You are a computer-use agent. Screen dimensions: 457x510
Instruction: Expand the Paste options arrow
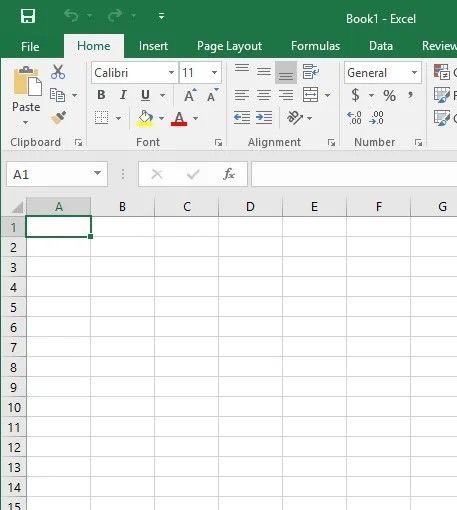(26, 123)
